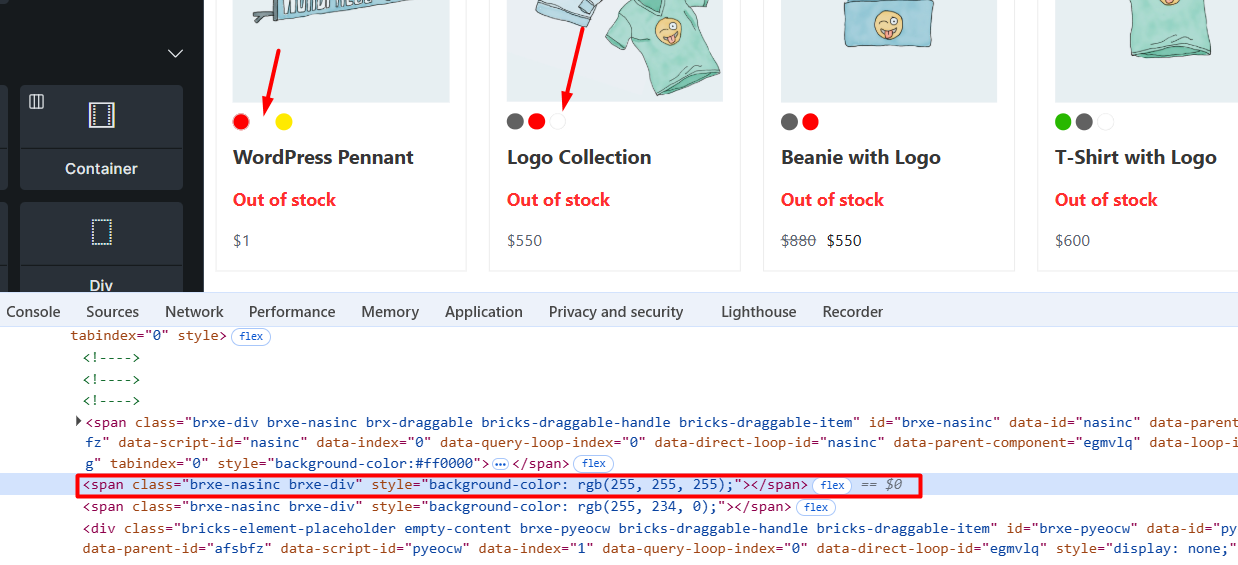Toggle the flex badge on the highlighted span
Screen dimensions: 1238x565
tap(832, 485)
